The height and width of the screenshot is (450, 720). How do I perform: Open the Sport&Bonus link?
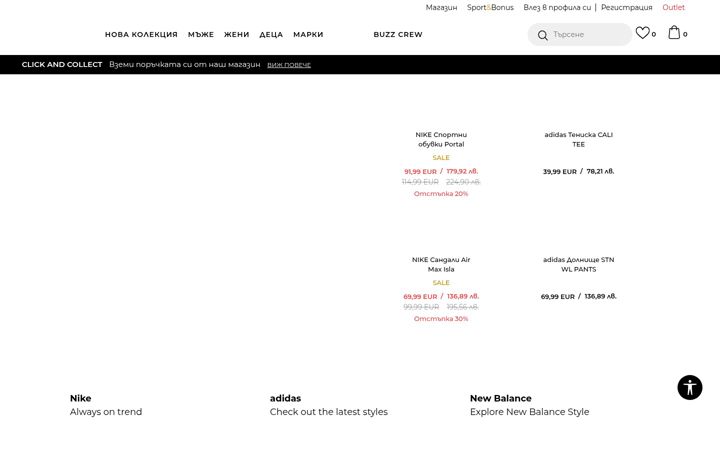click(x=490, y=7)
